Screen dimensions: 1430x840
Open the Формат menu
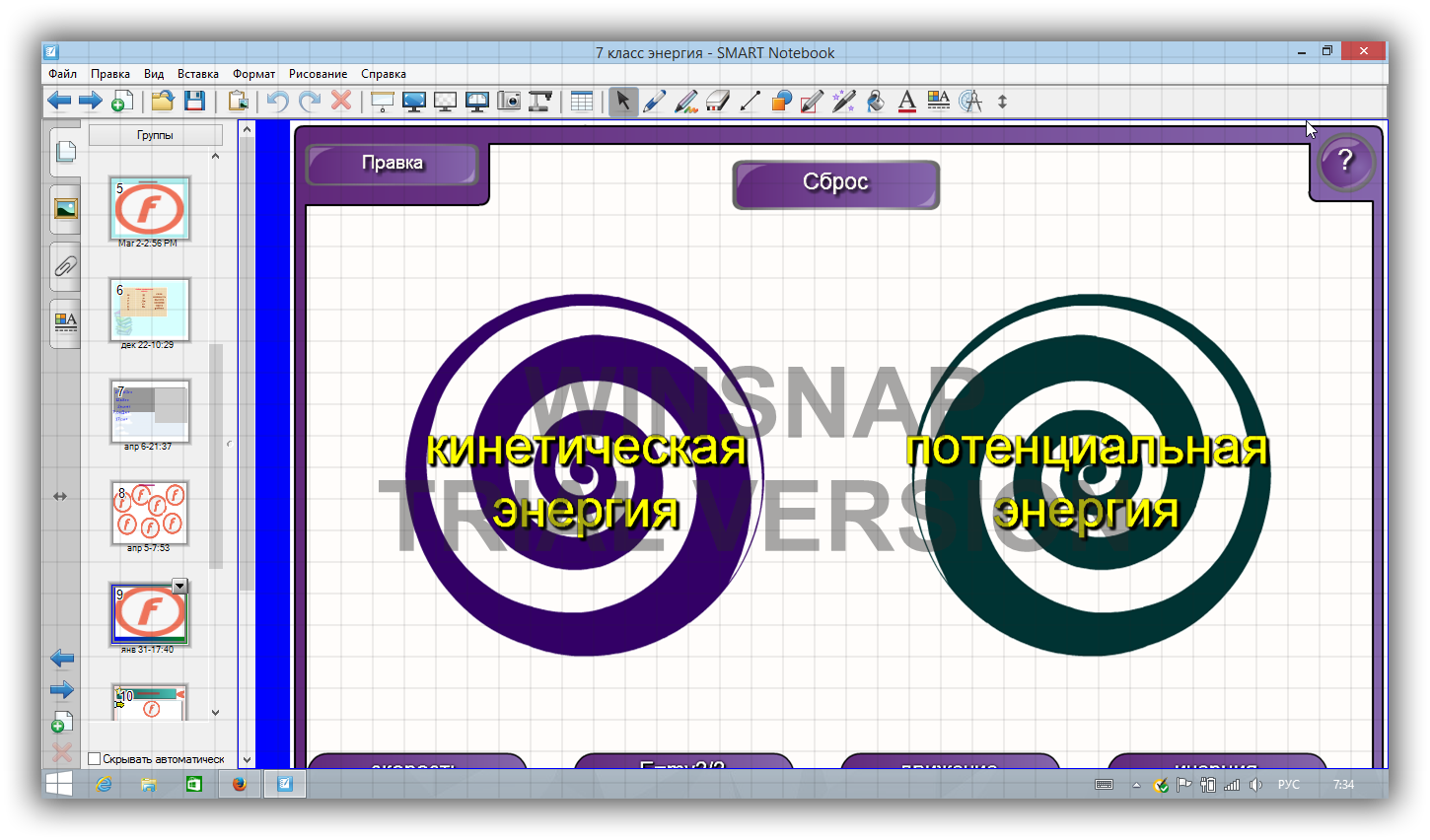coord(253,74)
